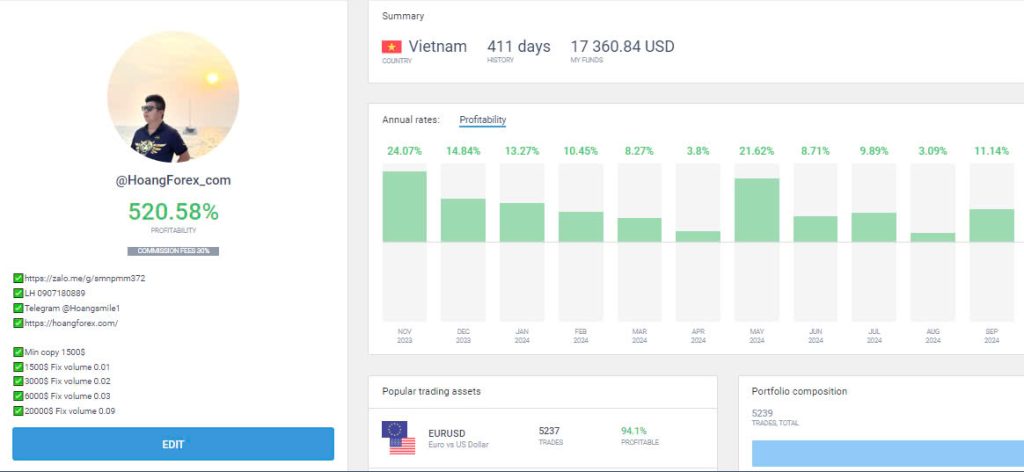Click the 5239 total trades figure
The width and height of the screenshot is (1024, 472).
click(x=762, y=413)
